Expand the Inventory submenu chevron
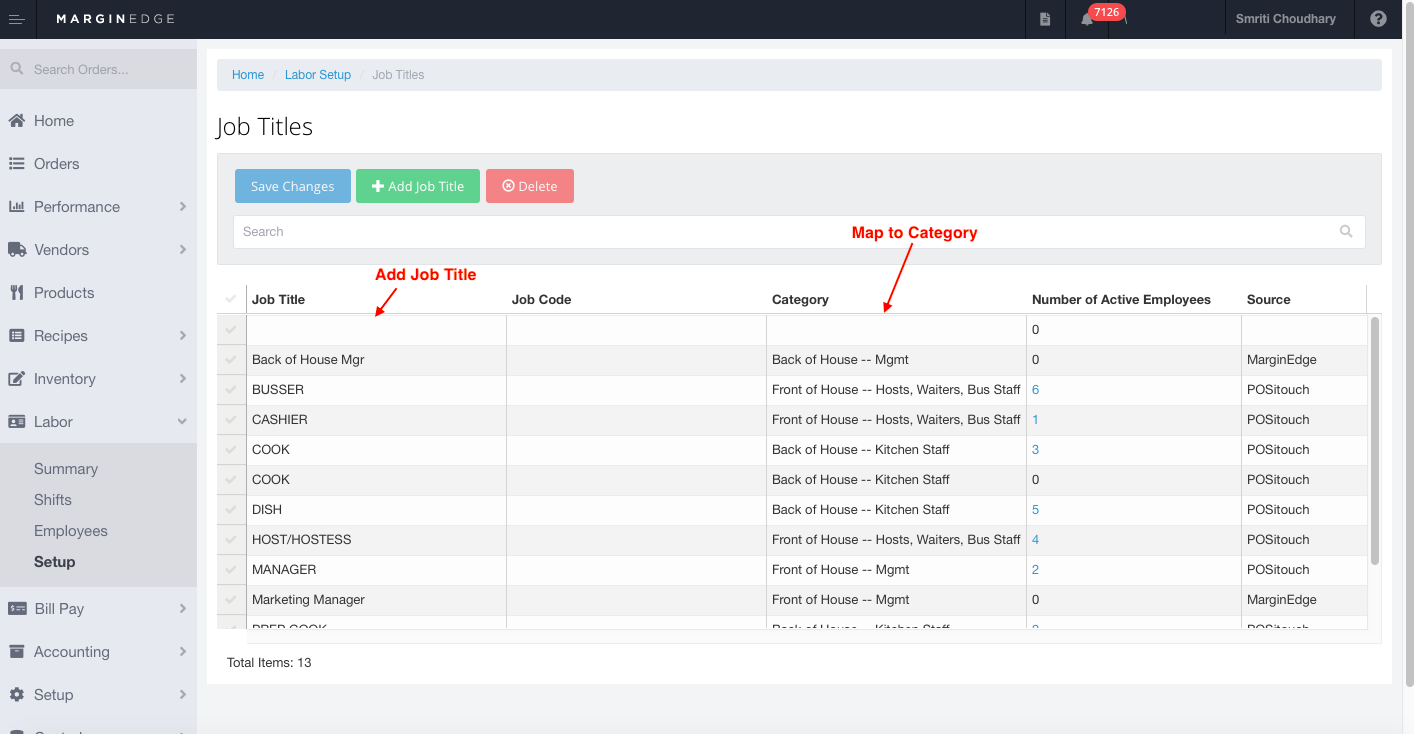1414x734 pixels. 183,379
